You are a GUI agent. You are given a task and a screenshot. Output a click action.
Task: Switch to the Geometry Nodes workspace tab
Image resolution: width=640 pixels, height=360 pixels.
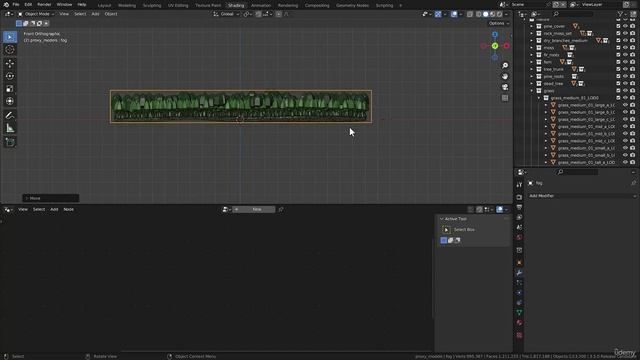point(352,5)
